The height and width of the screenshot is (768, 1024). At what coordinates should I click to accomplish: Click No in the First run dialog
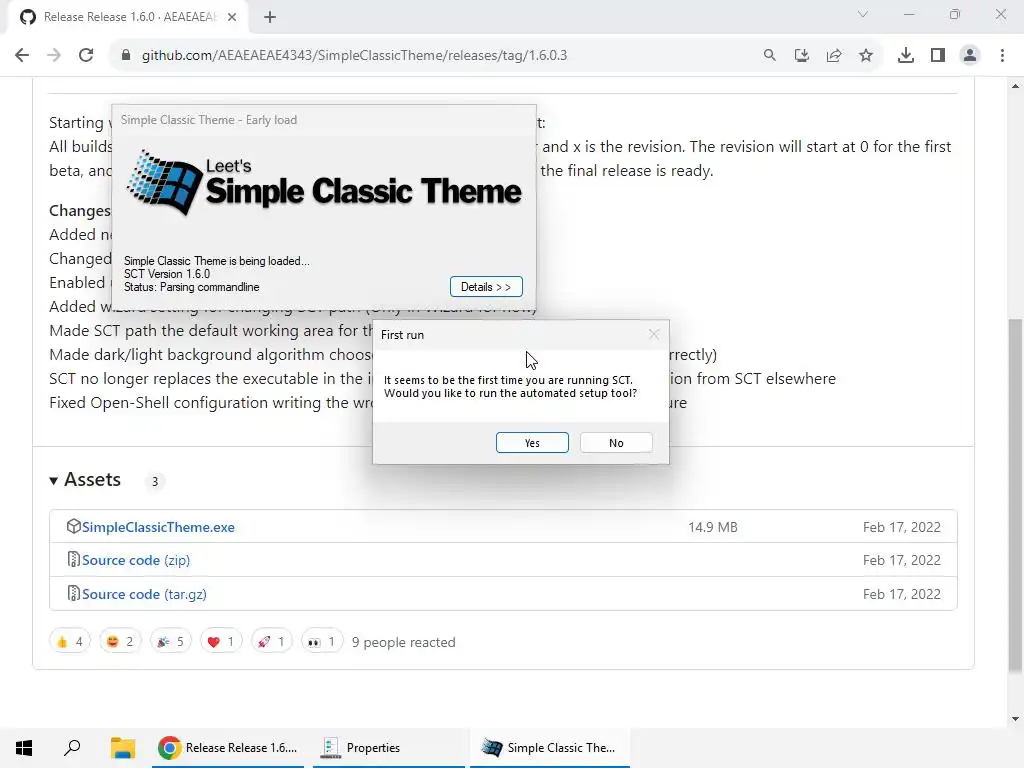click(x=616, y=443)
